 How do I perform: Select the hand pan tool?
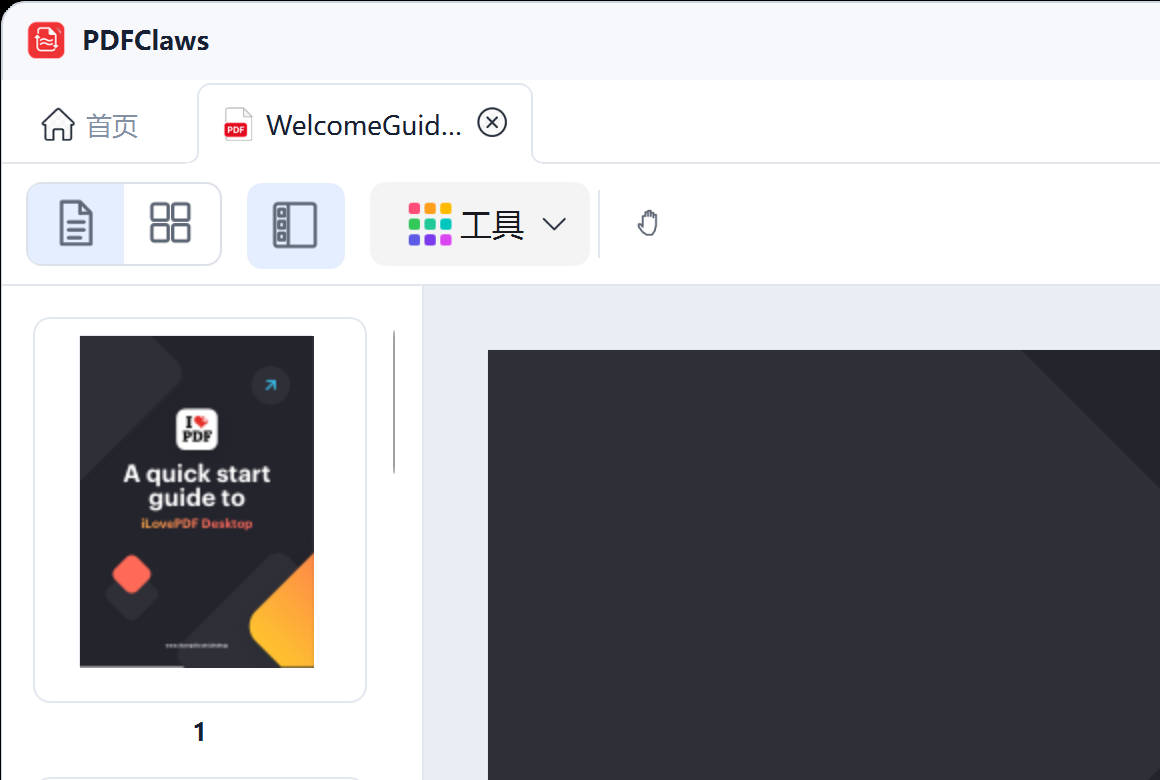[647, 223]
